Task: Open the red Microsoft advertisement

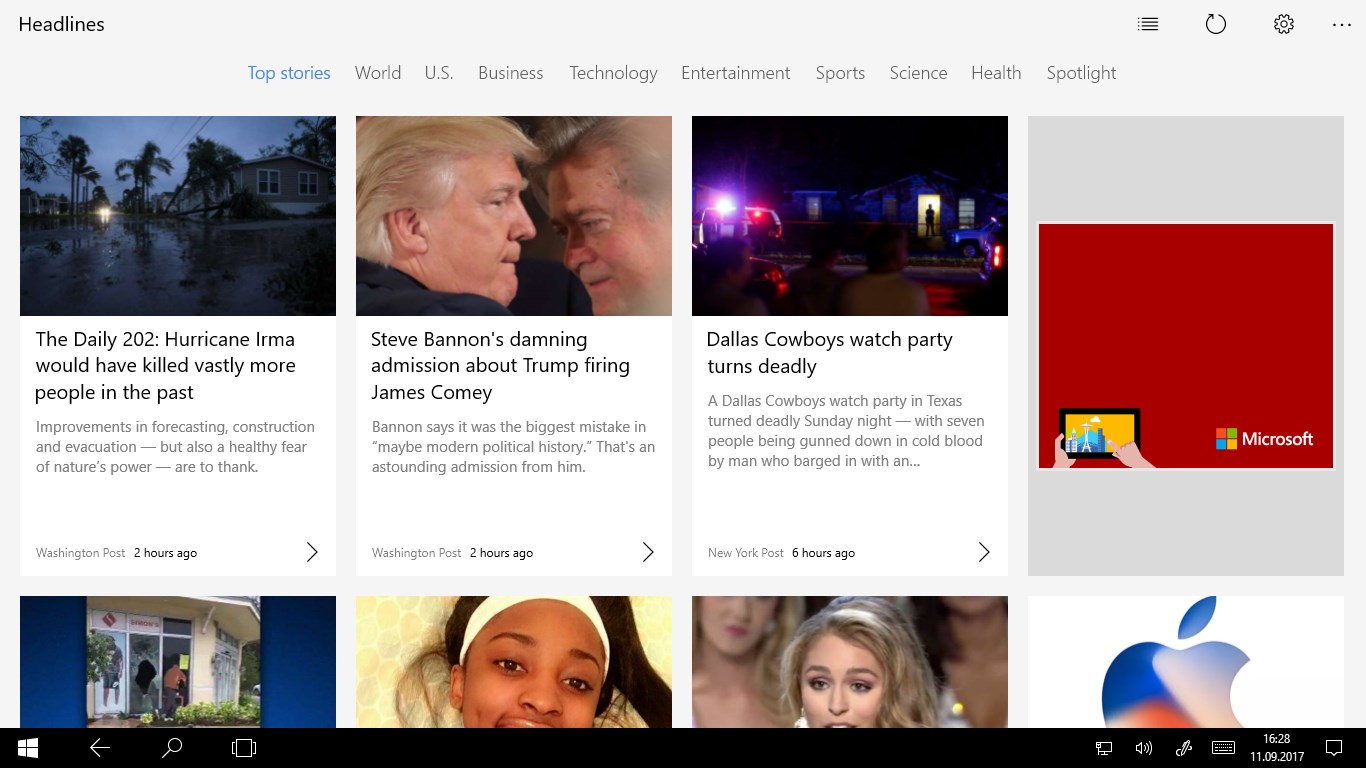Action: [1186, 346]
